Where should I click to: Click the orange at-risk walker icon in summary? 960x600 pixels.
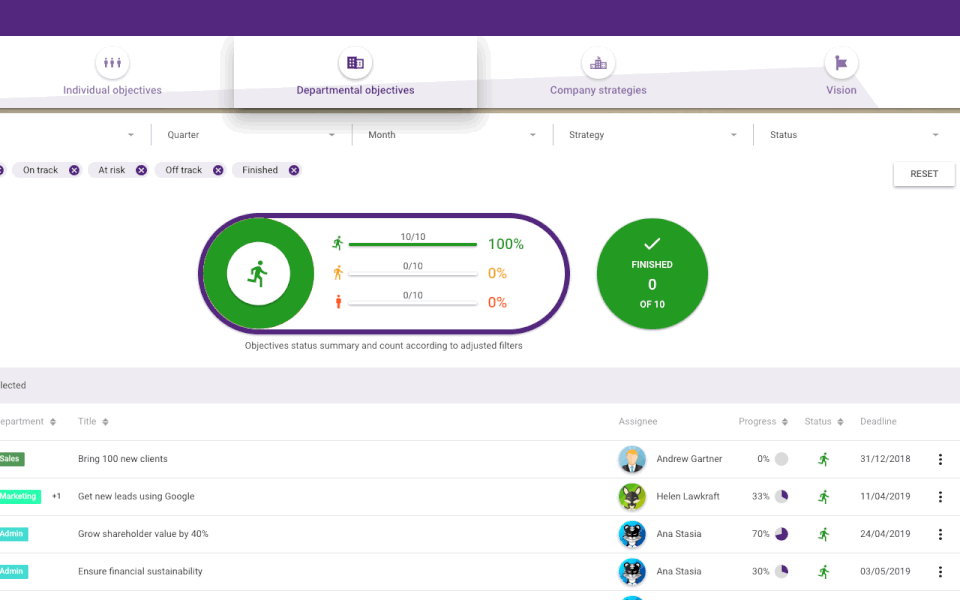click(x=337, y=272)
